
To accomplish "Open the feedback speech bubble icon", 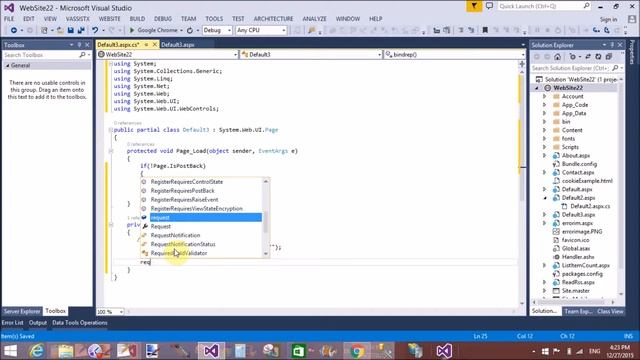I will 489,6.
